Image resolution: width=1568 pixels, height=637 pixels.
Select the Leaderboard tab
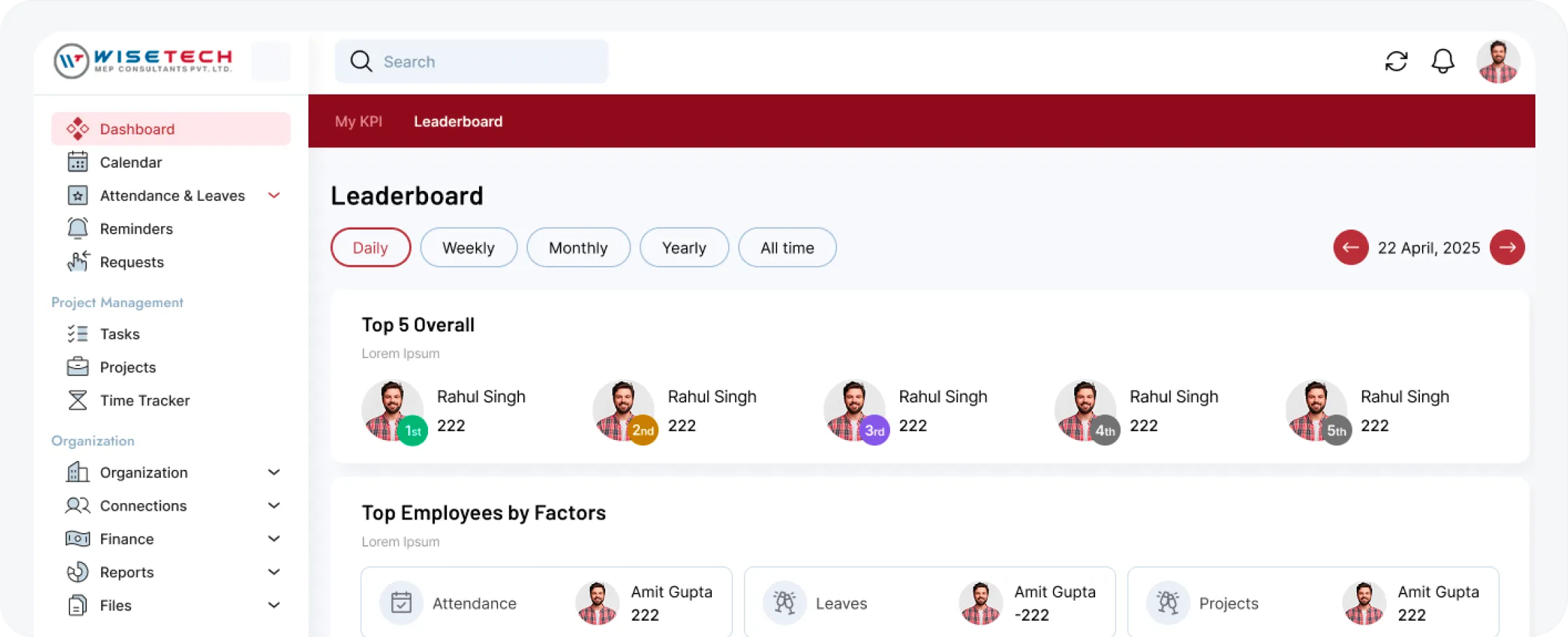(x=458, y=122)
